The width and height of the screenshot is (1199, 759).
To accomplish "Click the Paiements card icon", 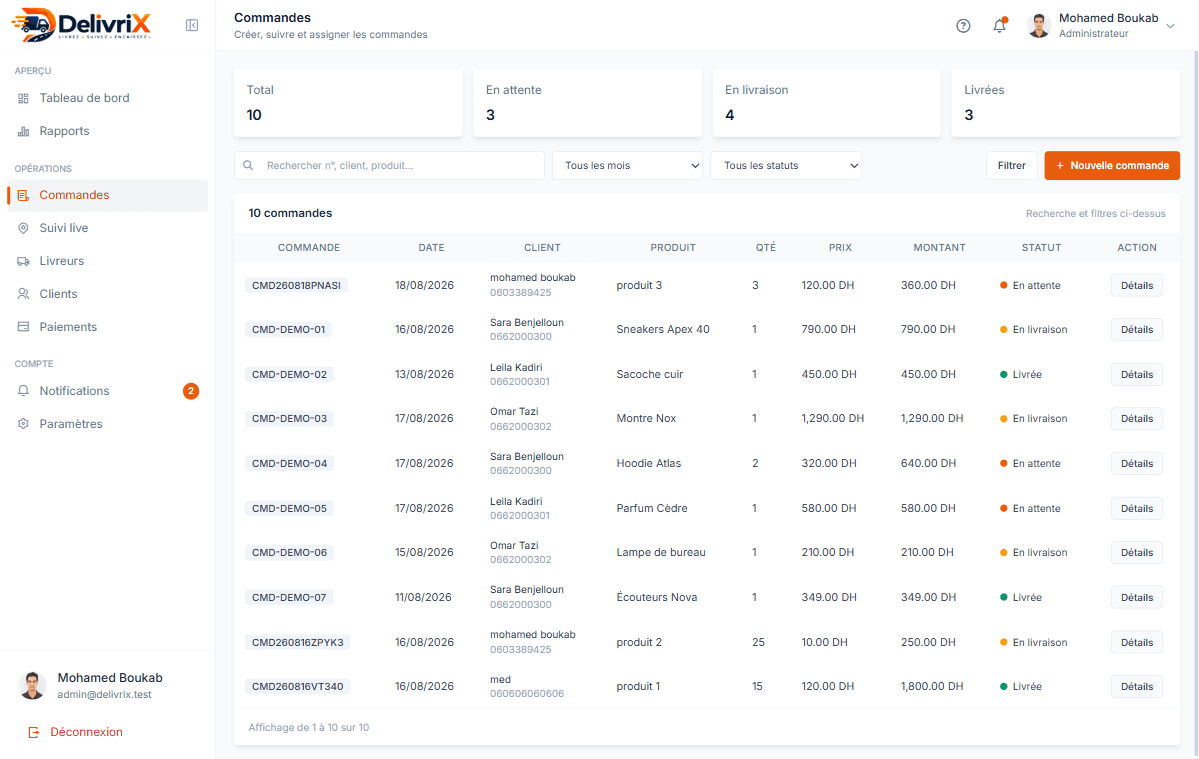I will coord(24,327).
